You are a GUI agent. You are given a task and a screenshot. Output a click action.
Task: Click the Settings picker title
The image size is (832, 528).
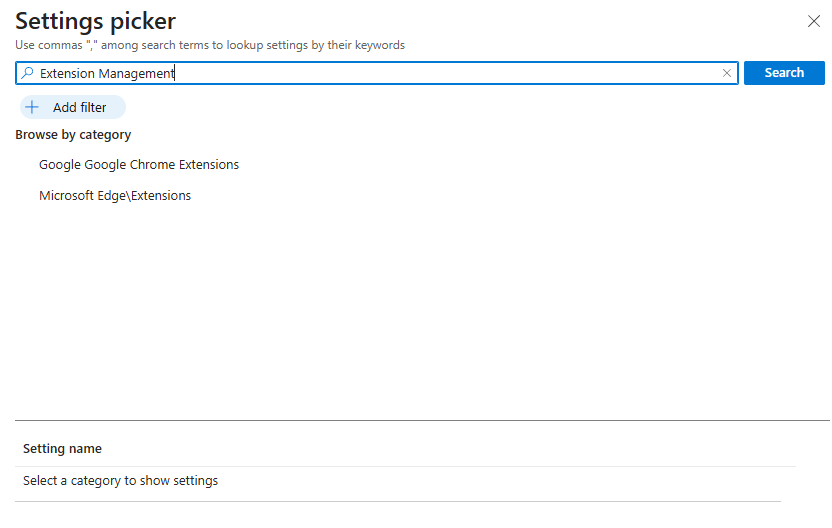(x=95, y=21)
